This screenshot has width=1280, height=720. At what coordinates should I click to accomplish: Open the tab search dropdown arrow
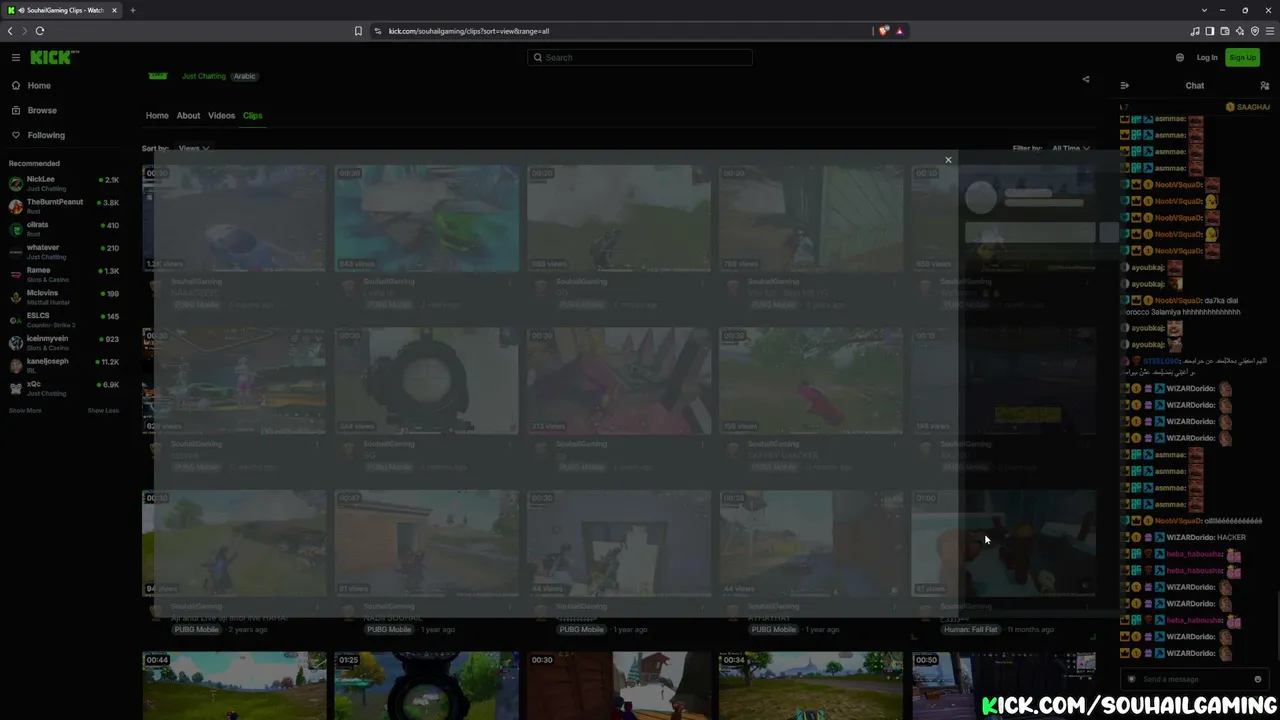1204,10
